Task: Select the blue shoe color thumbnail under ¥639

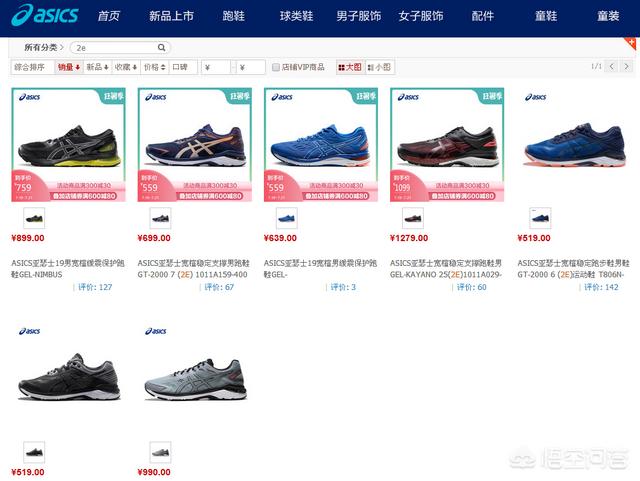Action: (x=287, y=218)
